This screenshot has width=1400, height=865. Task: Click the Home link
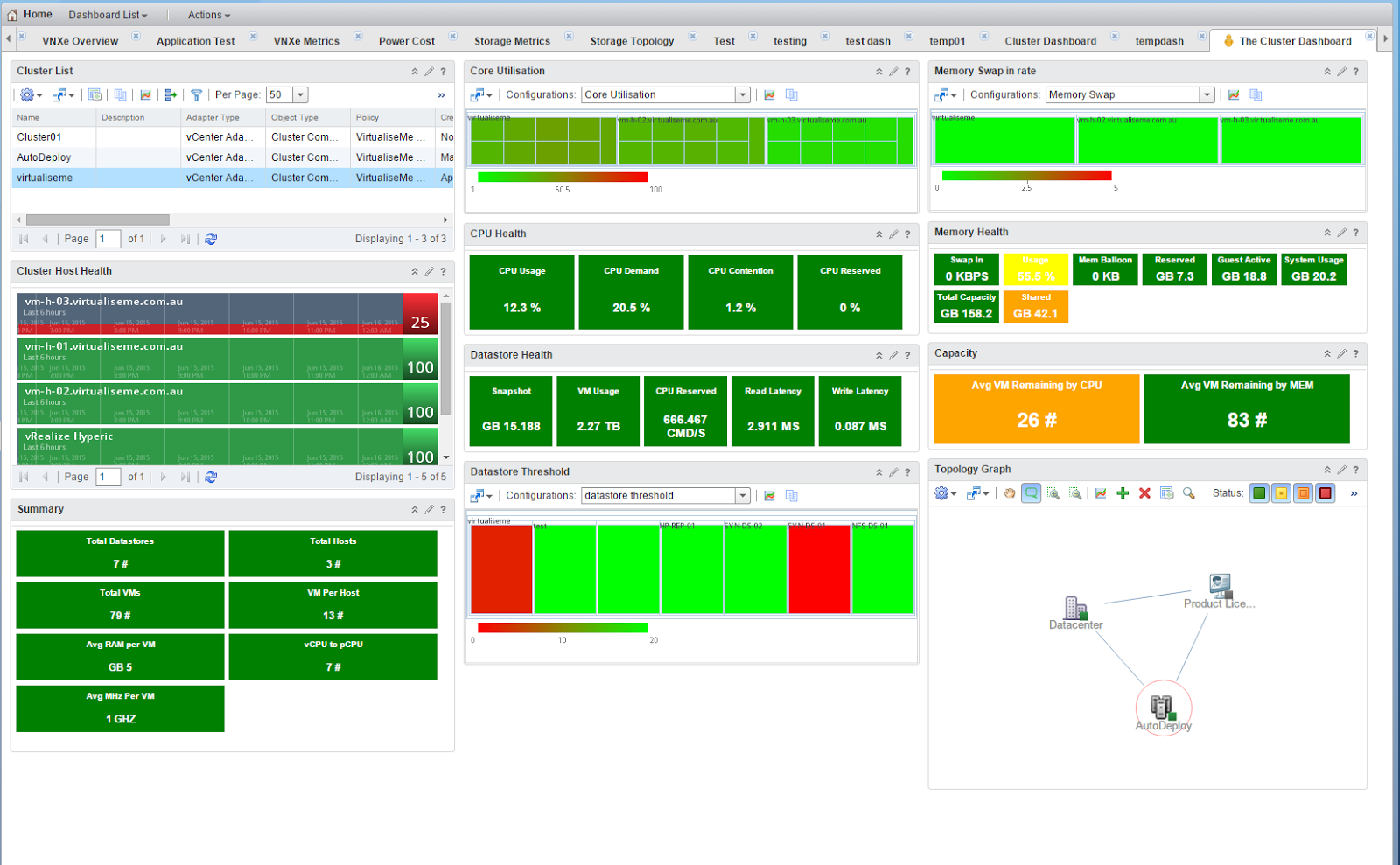(x=38, y=15)
